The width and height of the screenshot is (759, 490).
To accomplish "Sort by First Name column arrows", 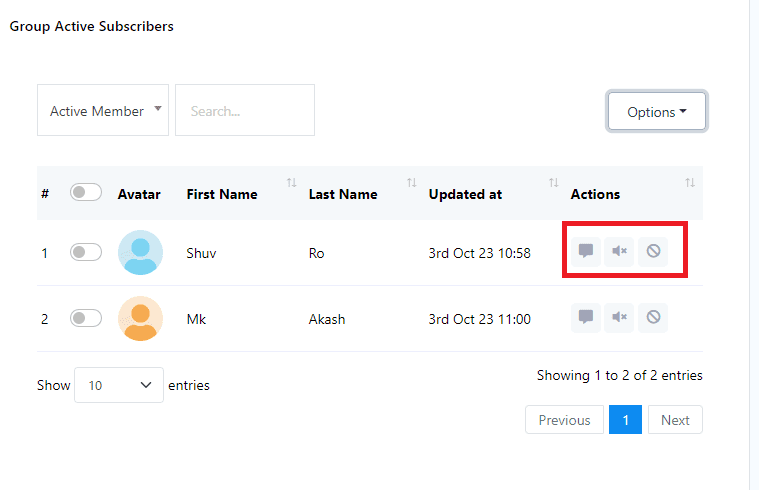I will coord(291,183).
